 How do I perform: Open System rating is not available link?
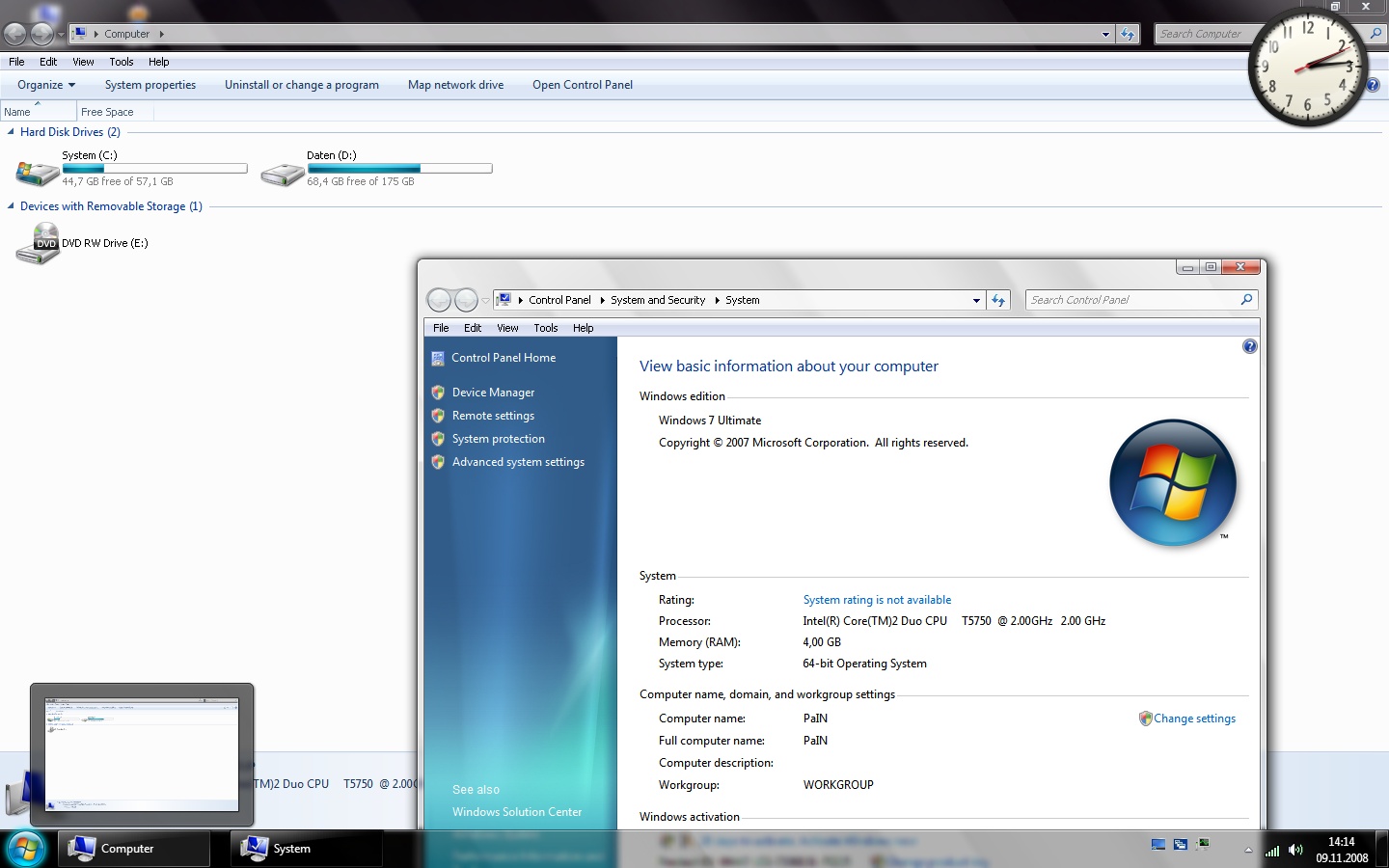tap(877, 600)
